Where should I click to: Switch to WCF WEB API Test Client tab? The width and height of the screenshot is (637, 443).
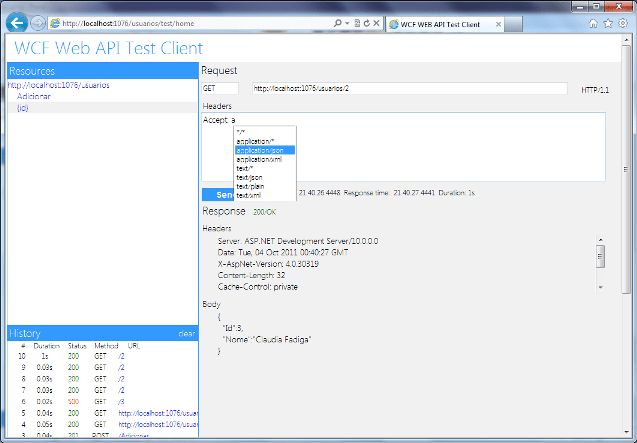click(x=440, y=22)
